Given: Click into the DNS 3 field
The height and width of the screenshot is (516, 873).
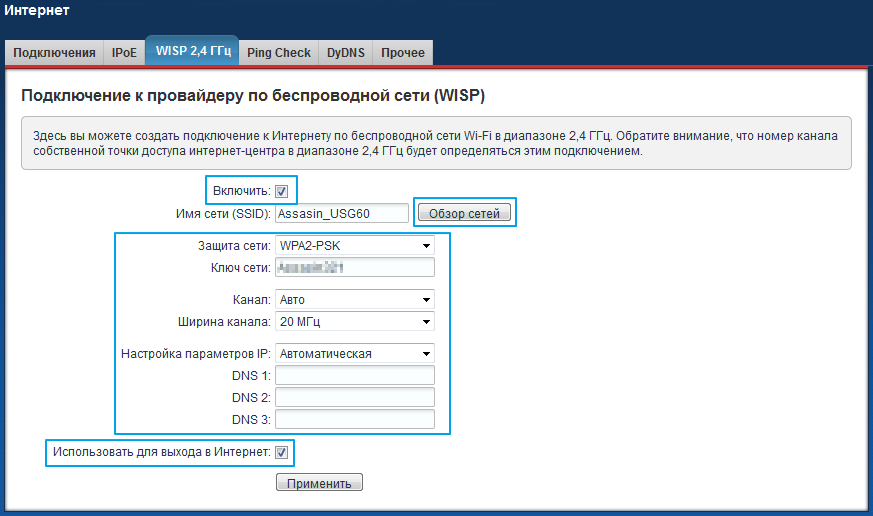Looking at the screenshot, I should click(355, 419).
